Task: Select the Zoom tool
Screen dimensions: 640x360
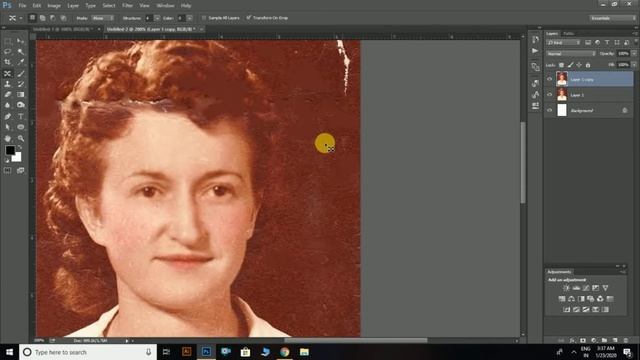Action: (20, 138)
